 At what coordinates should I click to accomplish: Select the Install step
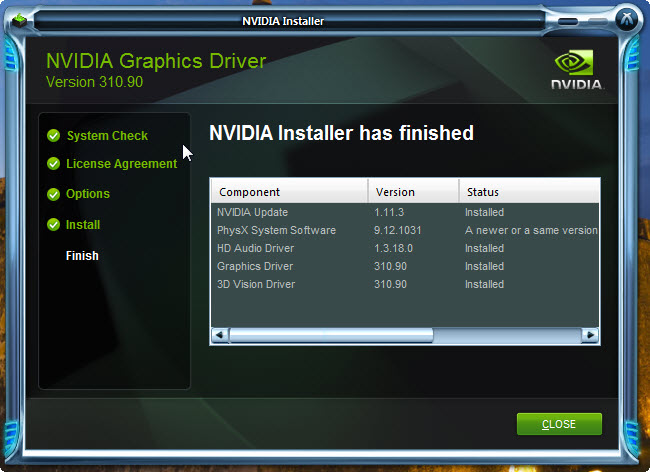coord(83,225)
